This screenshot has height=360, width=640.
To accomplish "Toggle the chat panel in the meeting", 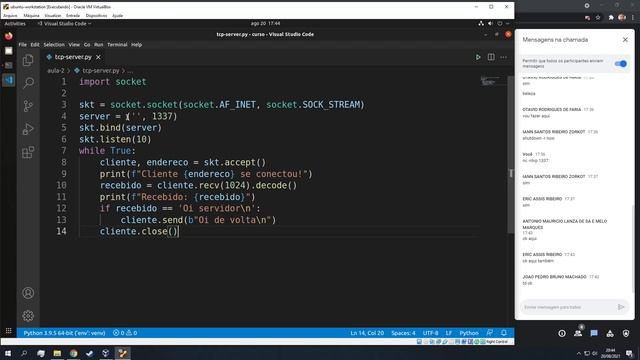I will [594, 333].
